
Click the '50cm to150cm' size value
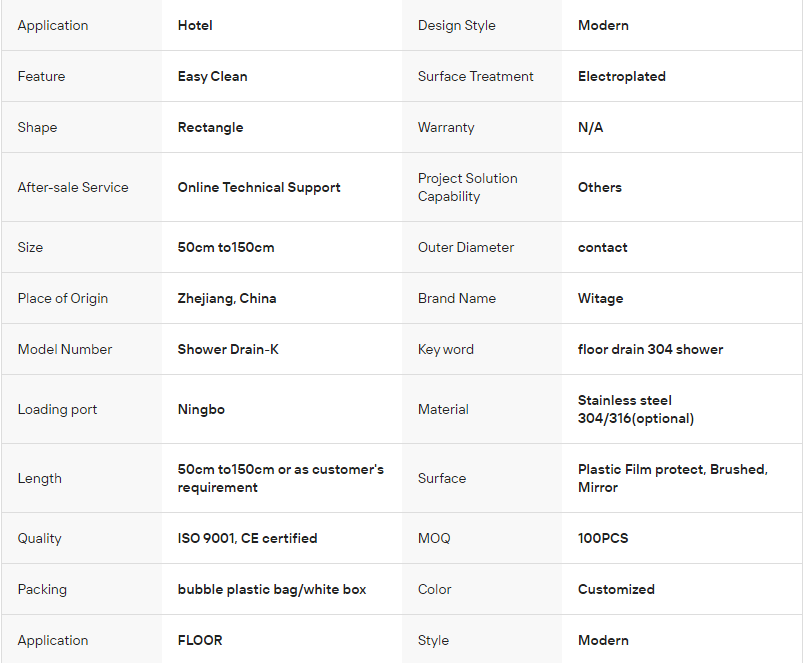(x=226, y=247)
